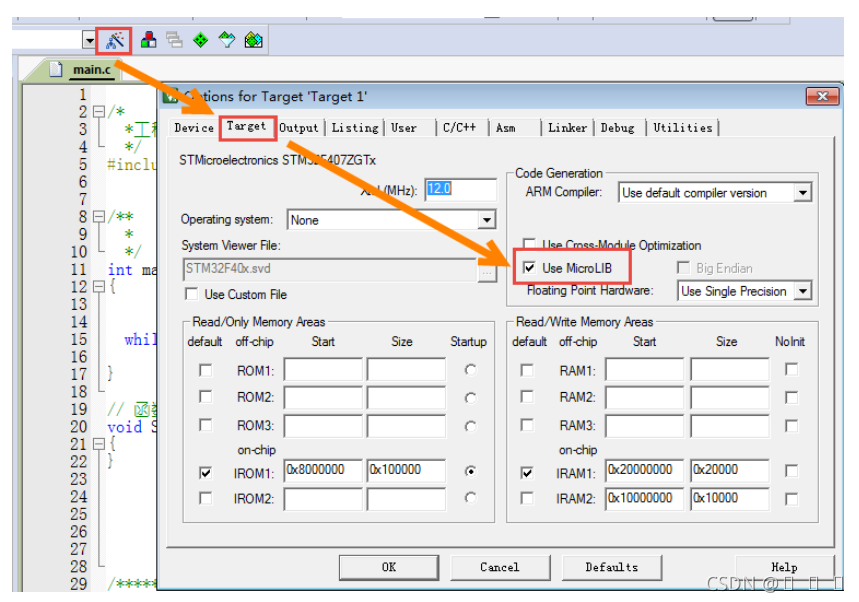Screen dimensions: 859x602
Task: Switch to the Target tab
Action: [246, 126]
